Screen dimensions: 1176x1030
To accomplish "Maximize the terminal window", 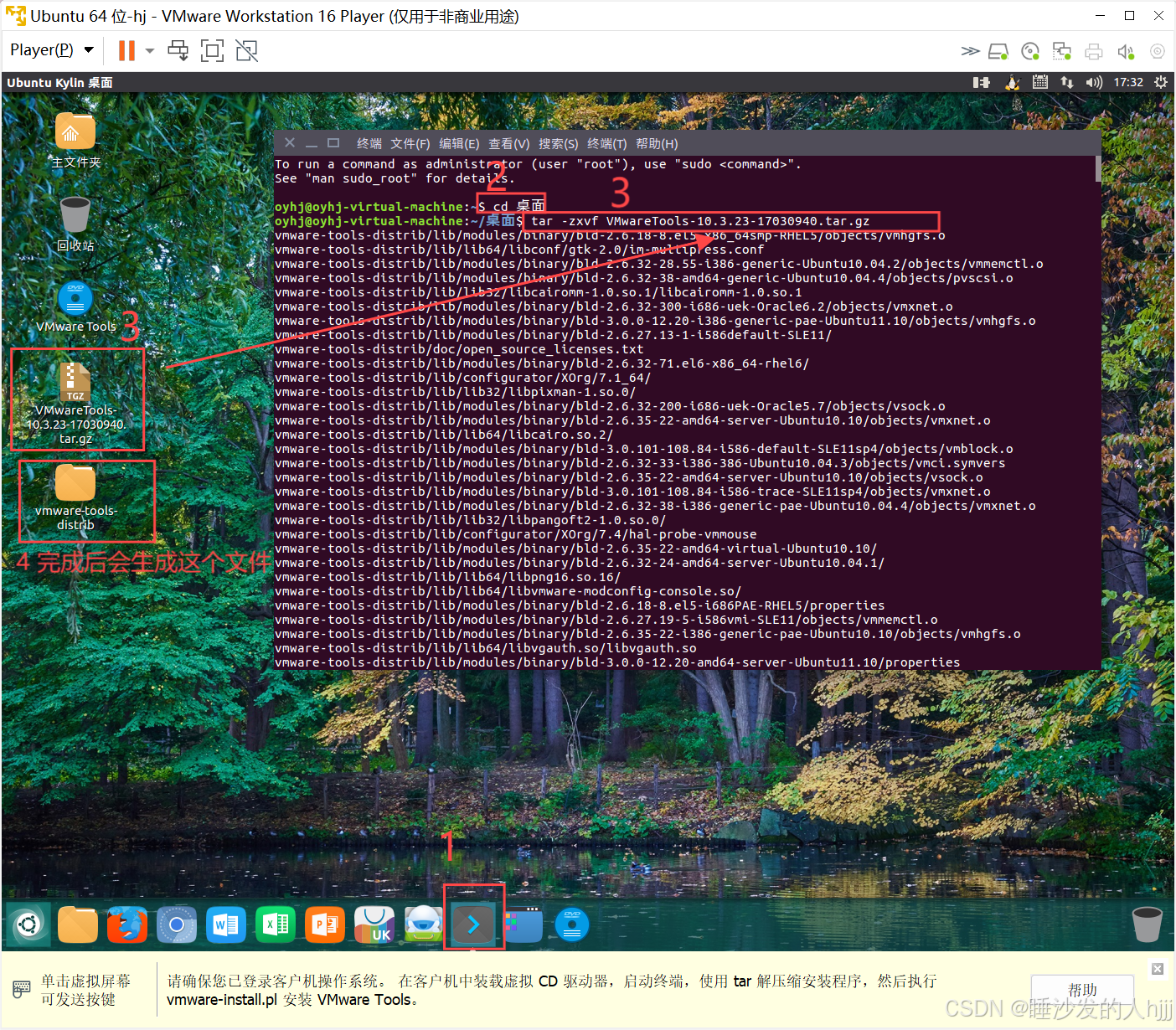I will pos(333,143).
